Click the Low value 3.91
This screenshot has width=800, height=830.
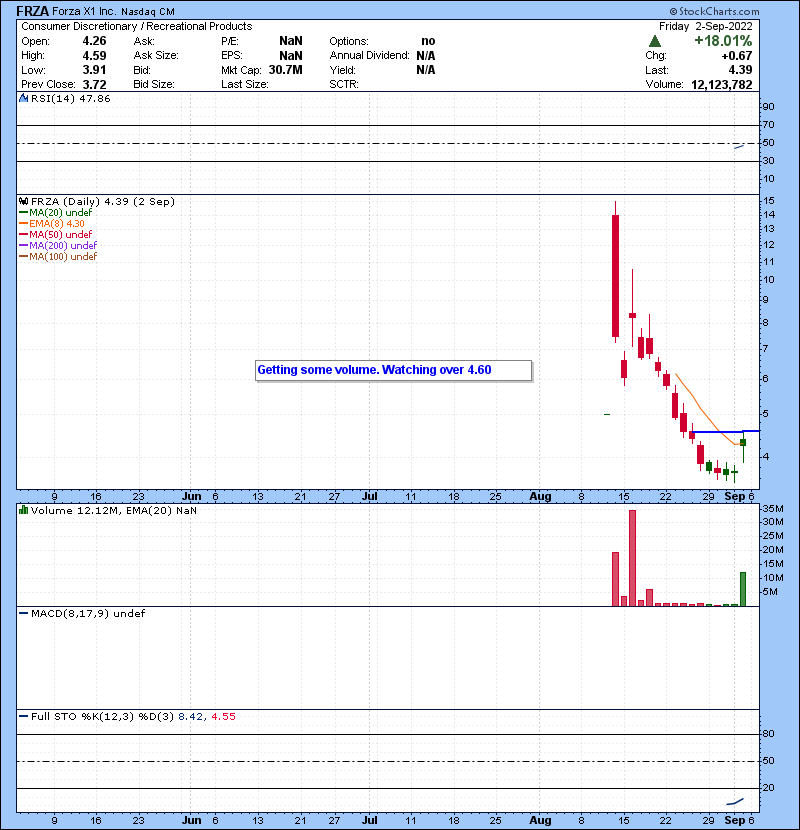94,70
